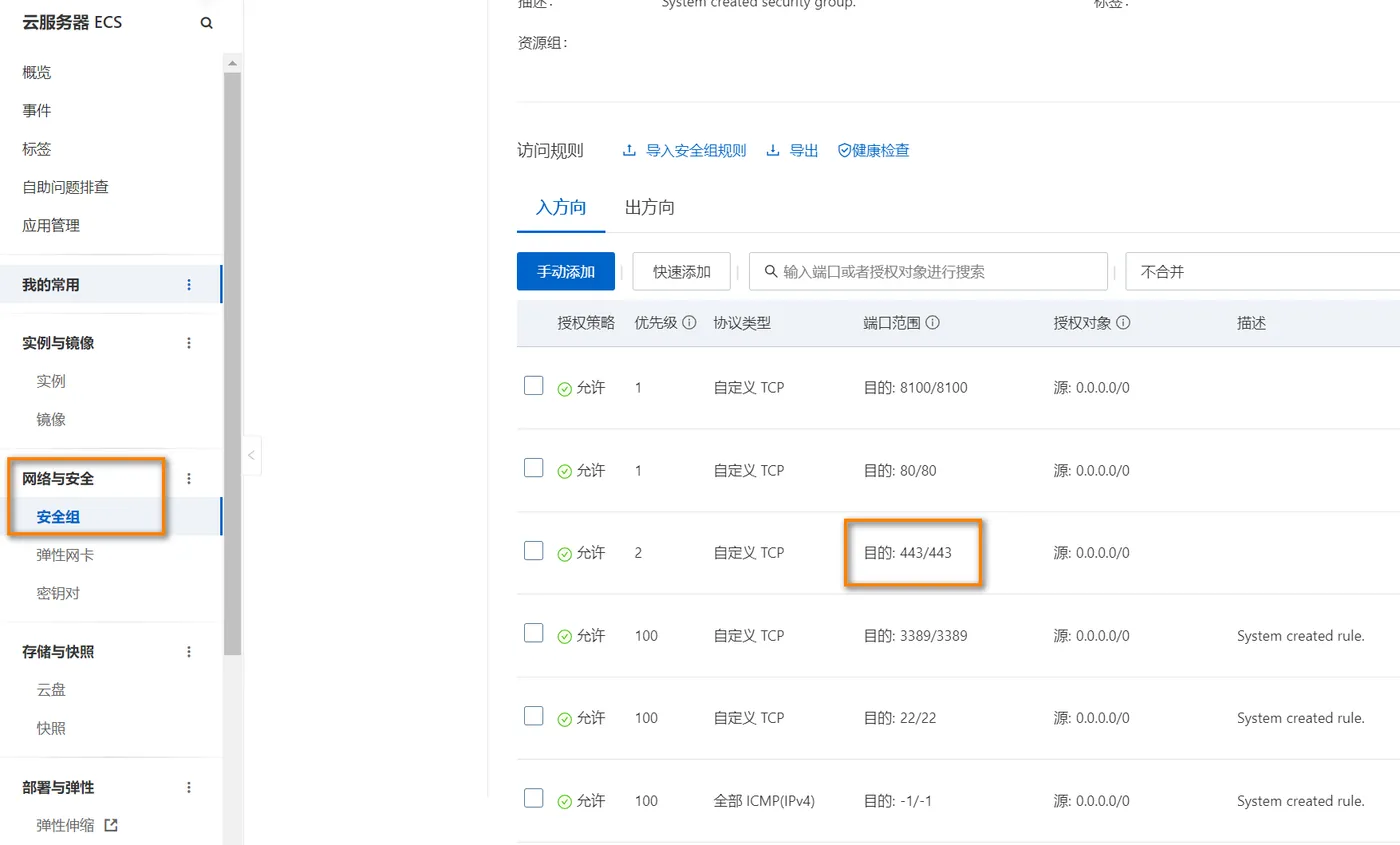The image size is (1400, 845).
Task: Click the 目的: 3389/3389 port cell
Action: pos(916,636)
